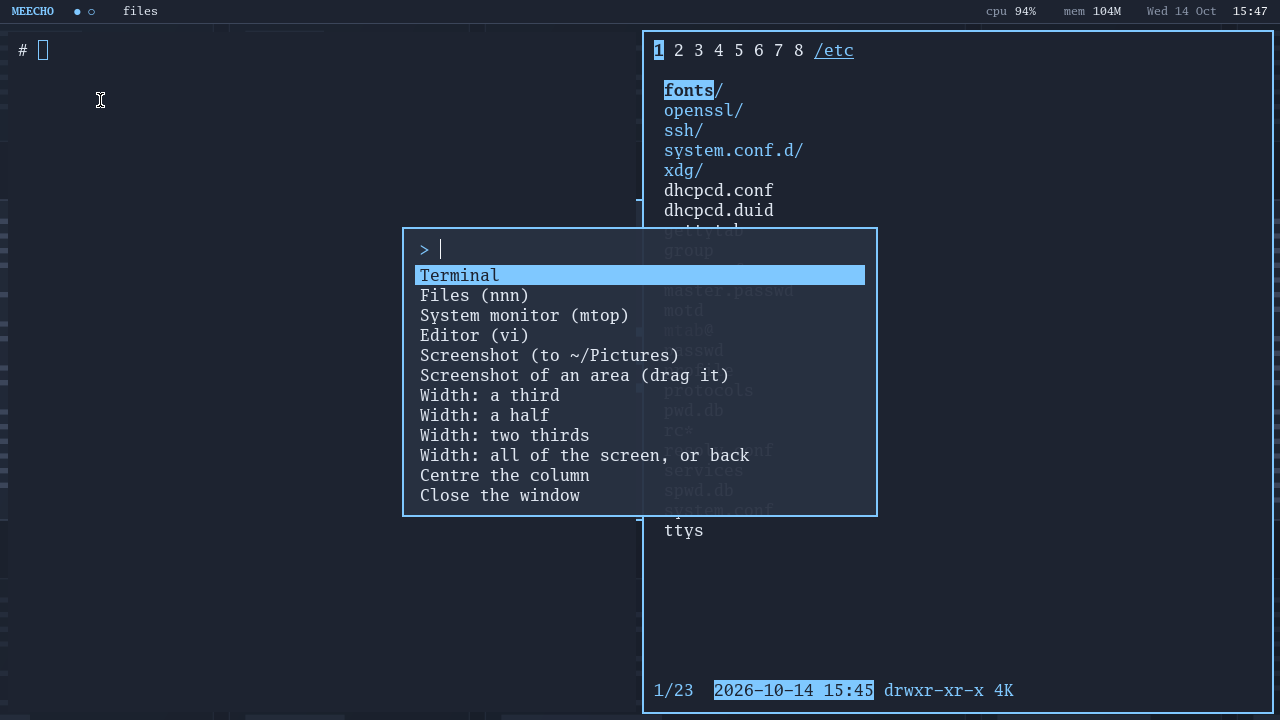Choose Width: a half
The width and height of the screenshot is (1280, 720).
click(640, 416)
